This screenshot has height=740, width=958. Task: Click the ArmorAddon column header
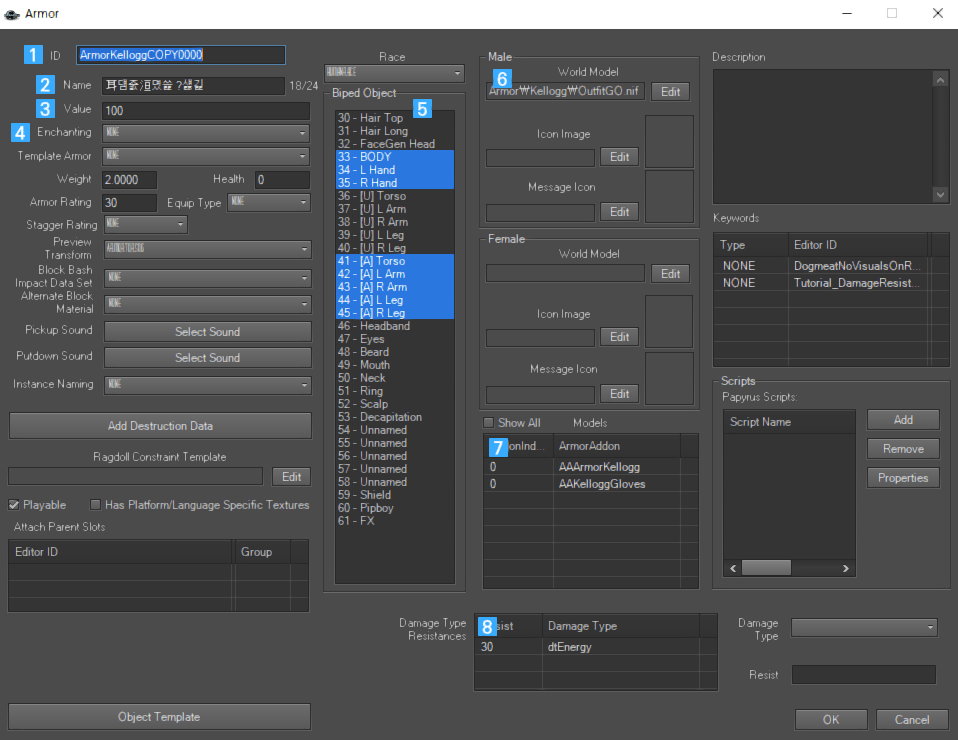pyautogui.click(x=617, y=446)
